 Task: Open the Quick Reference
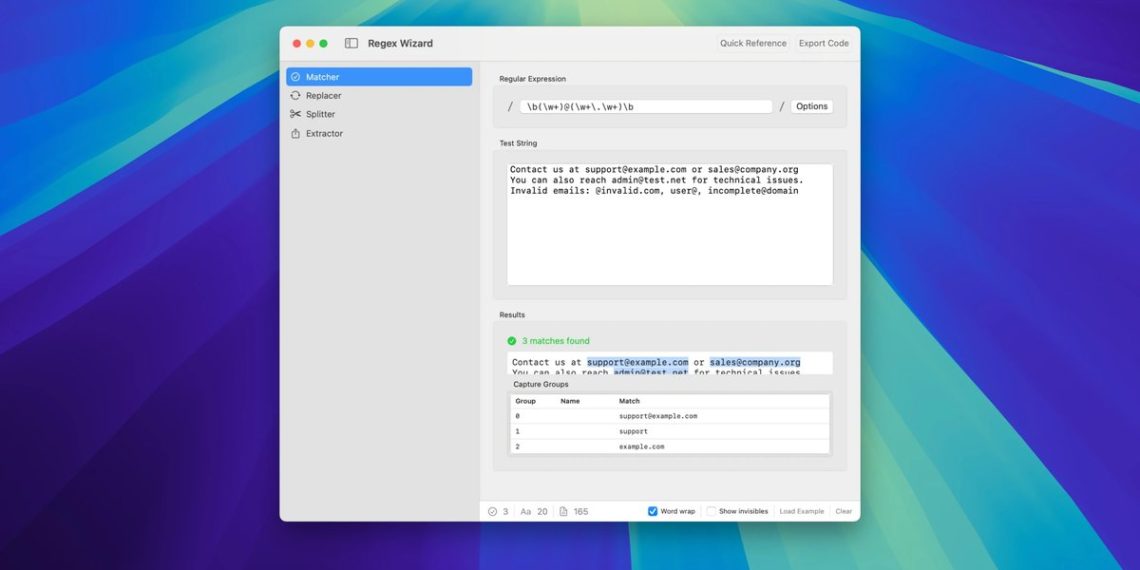pyautogui.click(x=752, y=43)
